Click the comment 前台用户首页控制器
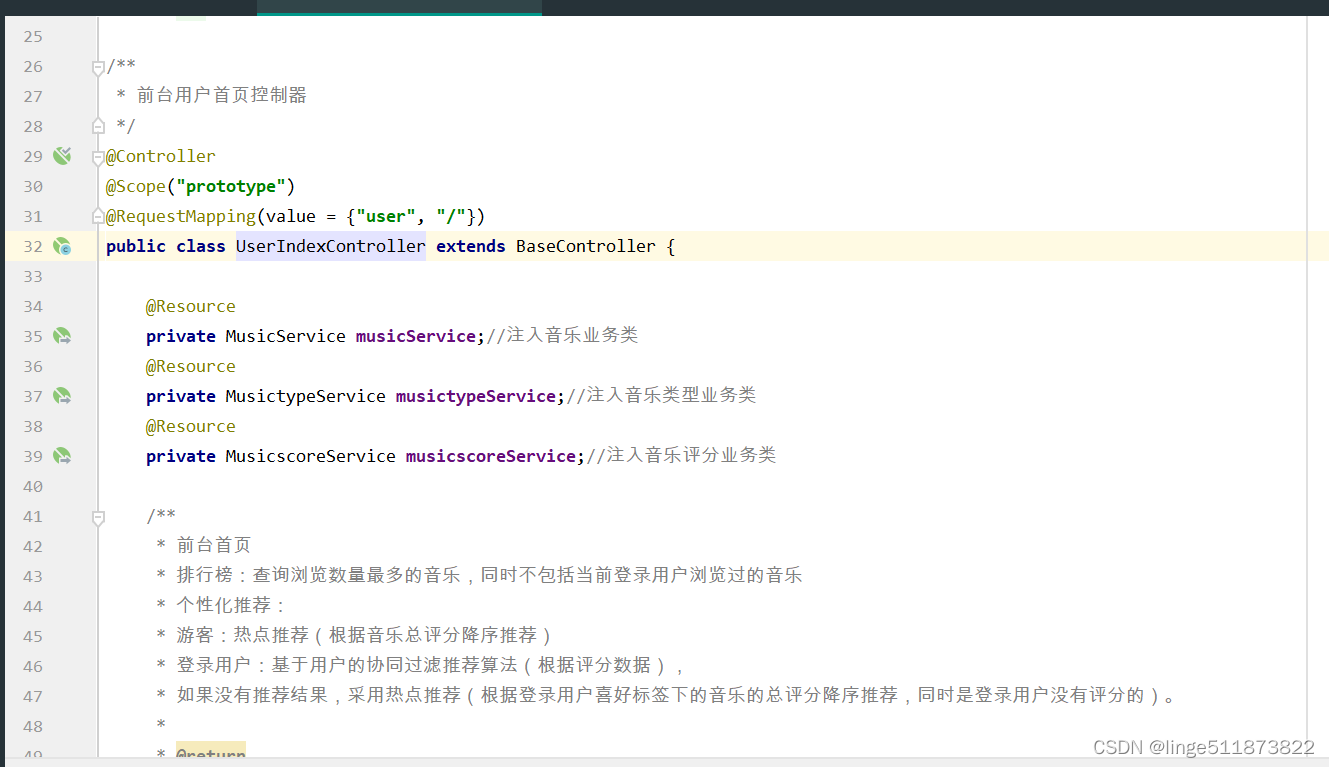The width and height of the screenshot is (1329, 767). 222,96
